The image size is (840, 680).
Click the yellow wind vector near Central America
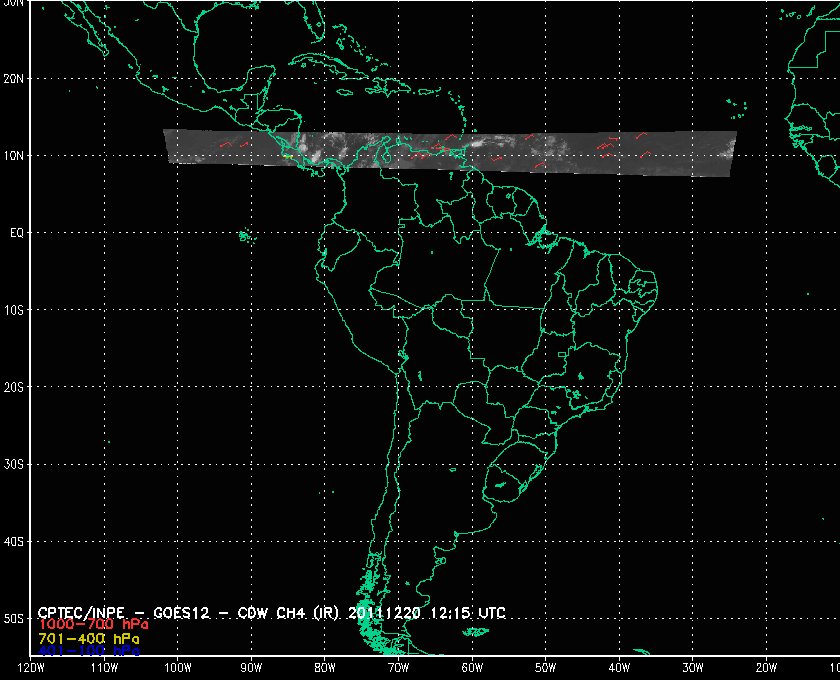pos(288,156)
